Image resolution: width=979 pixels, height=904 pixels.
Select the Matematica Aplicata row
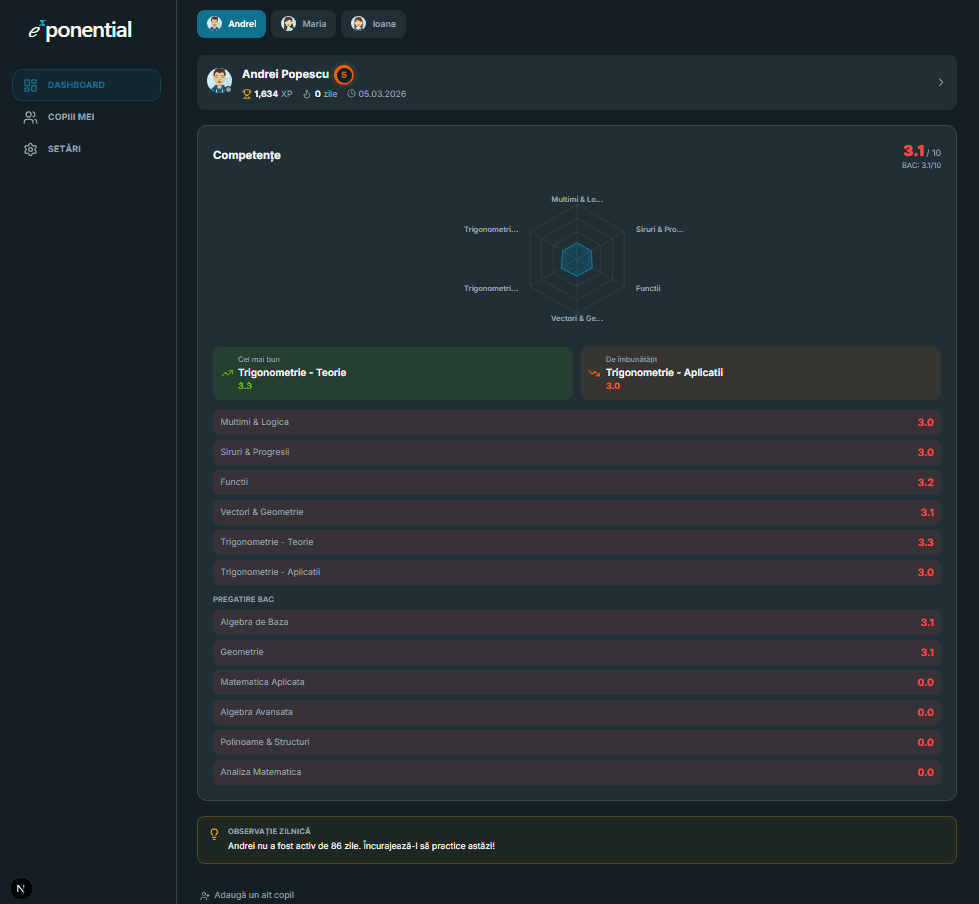click(x=577, y=682)
